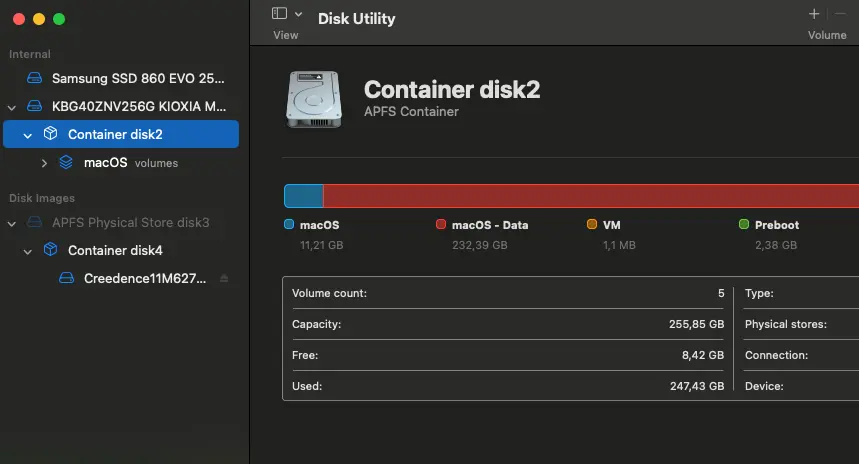Click the Creedence11M627 drive icon
This screenshot has height=464, width=859.
(66, 278)
